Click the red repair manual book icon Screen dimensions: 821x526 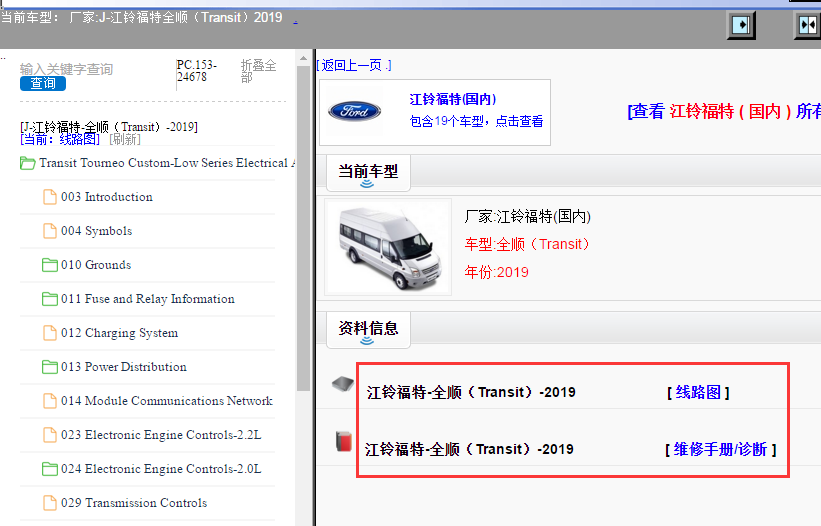coord(343,441)
